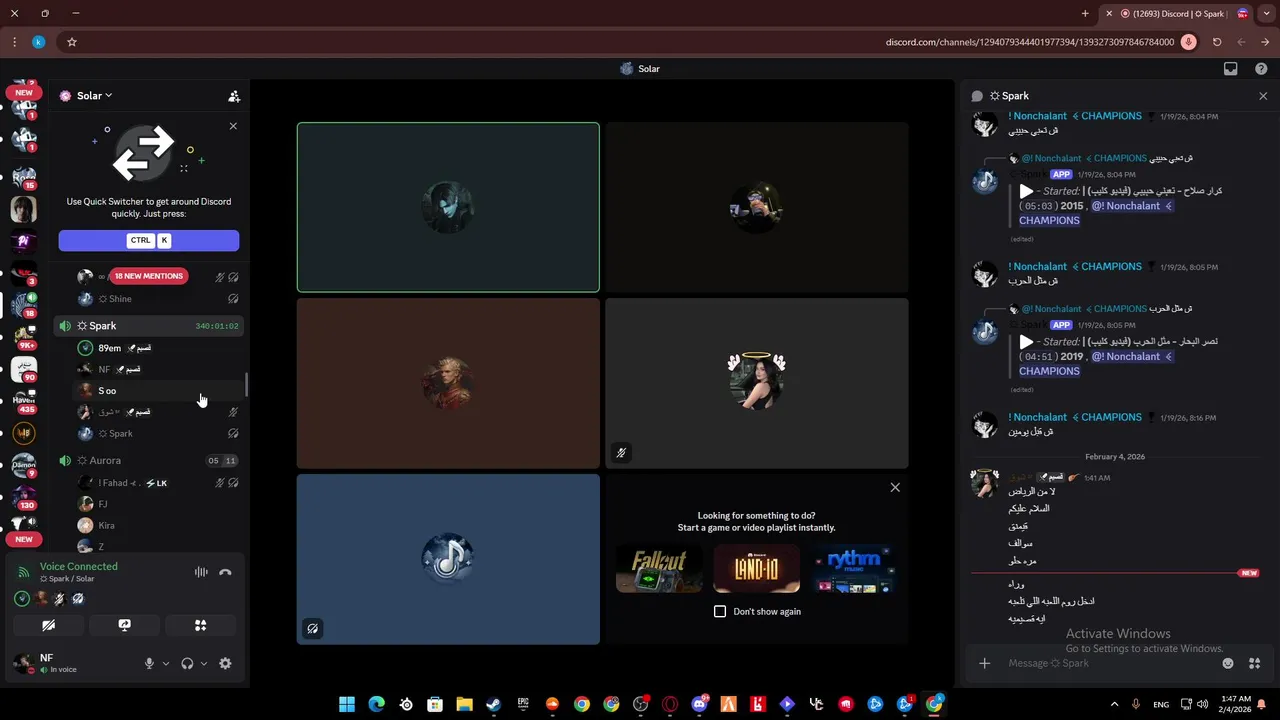1280x720 pixels.
Task: Launch the Land-io activity thumbnail
Action: point(757,569)
